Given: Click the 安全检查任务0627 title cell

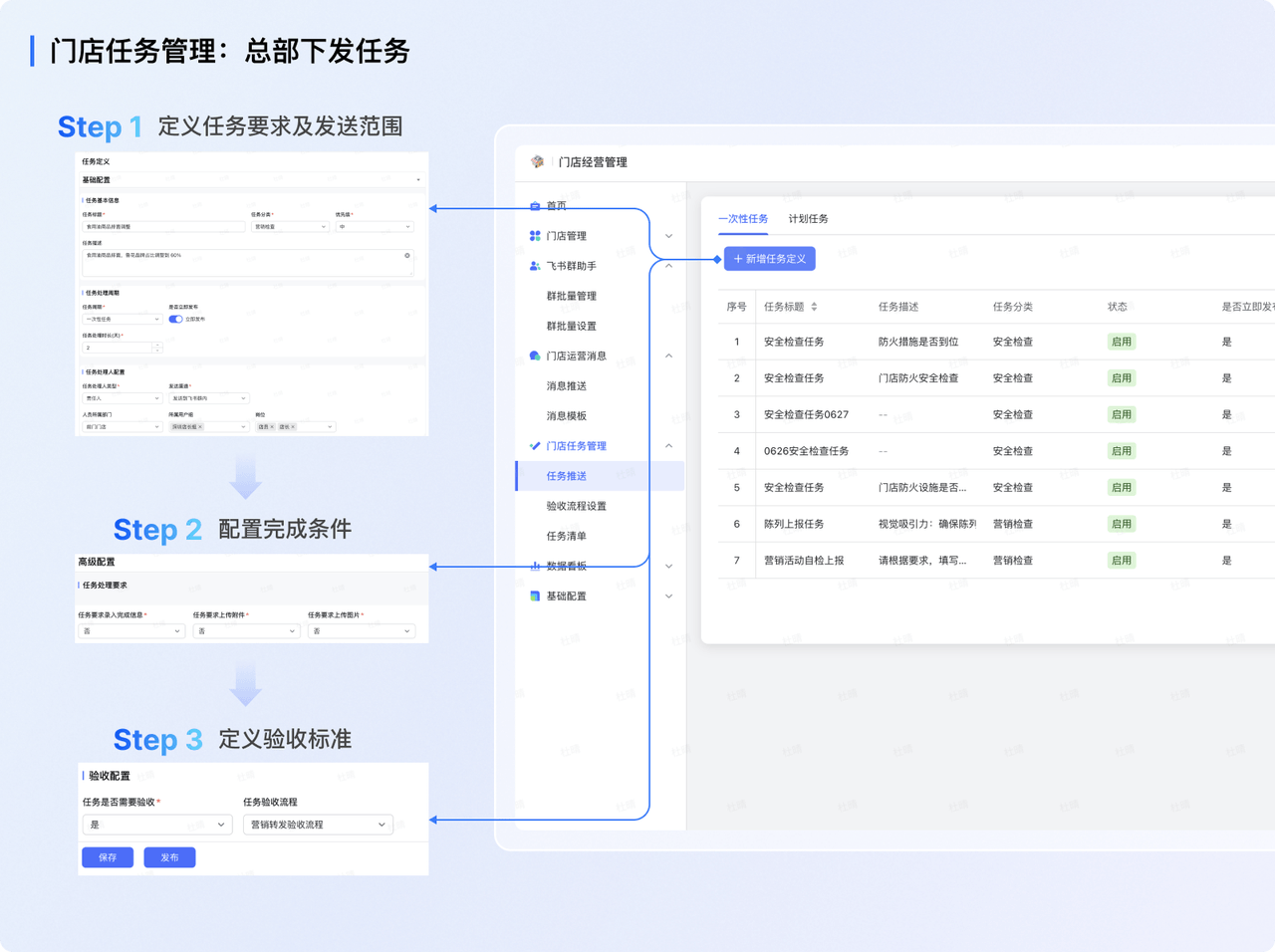Looking at the screenshot, I should coord(806,414).
